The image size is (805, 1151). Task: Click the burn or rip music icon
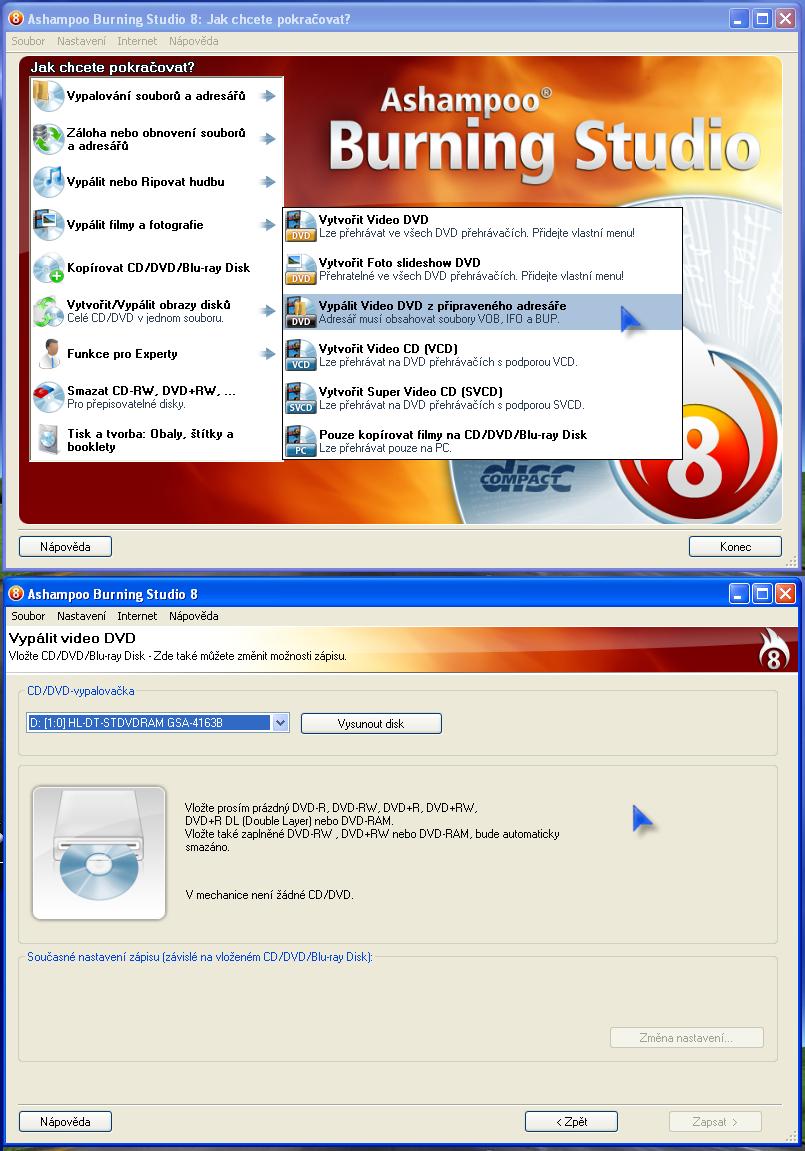48,182
